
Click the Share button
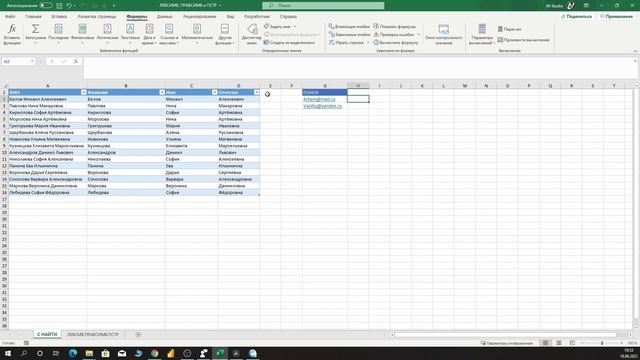point(576,17)
